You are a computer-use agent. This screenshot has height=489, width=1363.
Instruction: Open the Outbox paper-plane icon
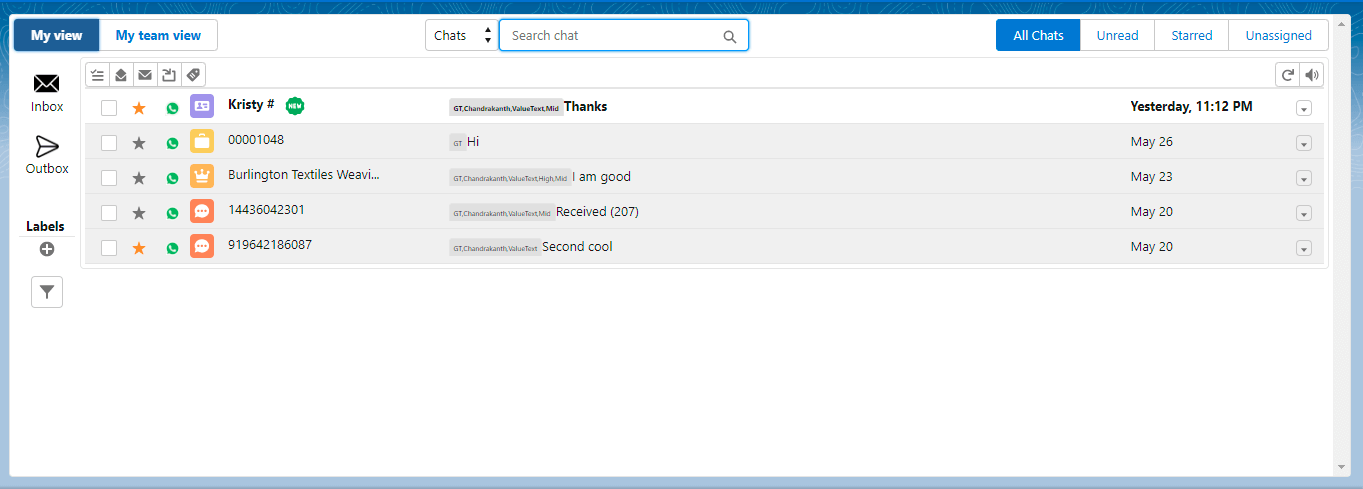click(x=47, y=147)
